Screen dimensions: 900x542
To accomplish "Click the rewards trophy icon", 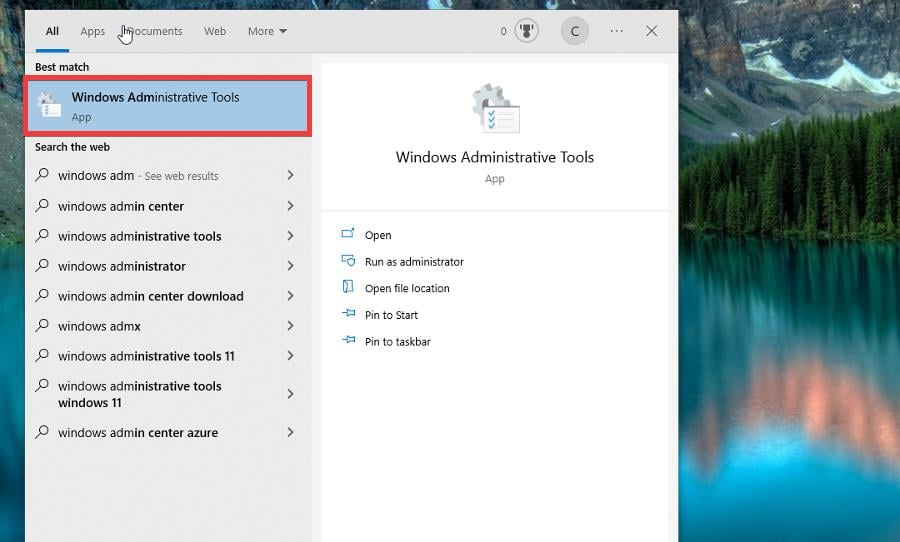I will pos(526,30).
